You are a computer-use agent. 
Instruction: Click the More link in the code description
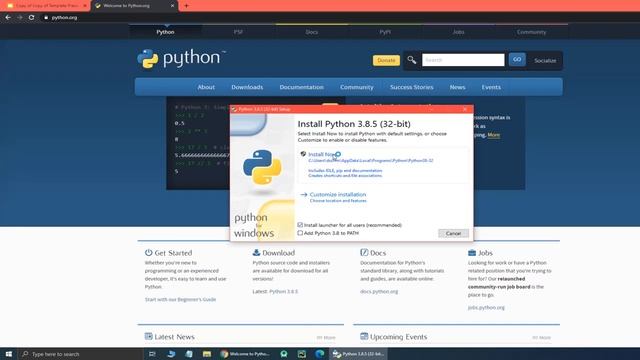(493, 135)
